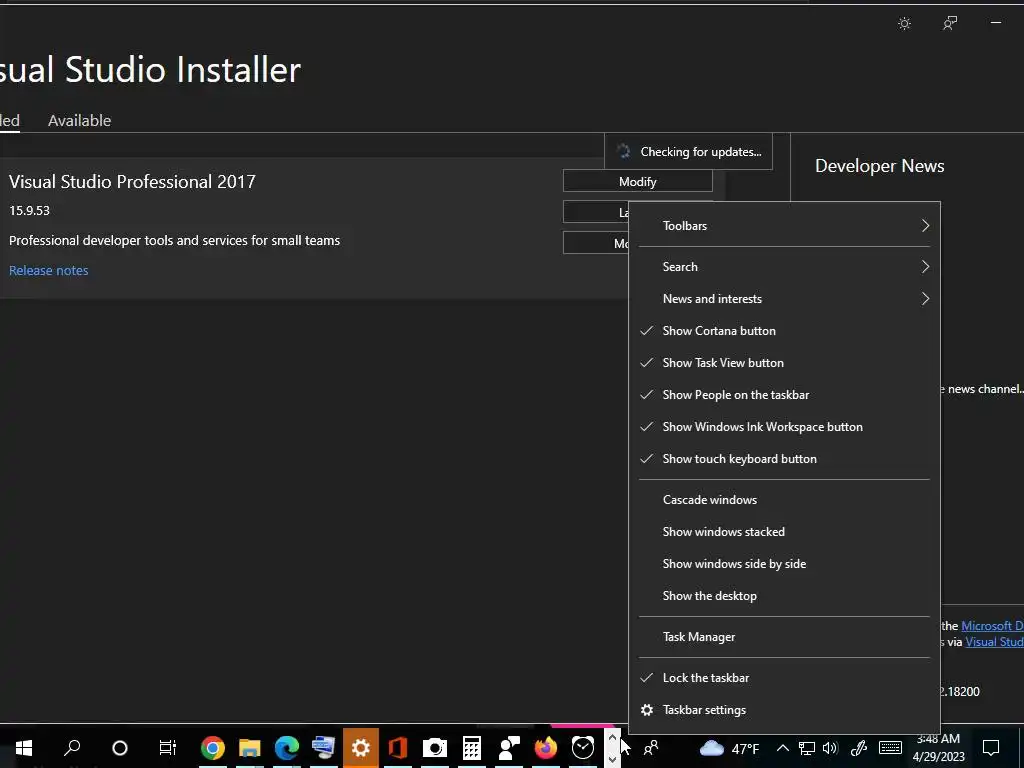
Task: Open the People button in the taskbar
Action: pyautogui.click(x=650, y=748)
